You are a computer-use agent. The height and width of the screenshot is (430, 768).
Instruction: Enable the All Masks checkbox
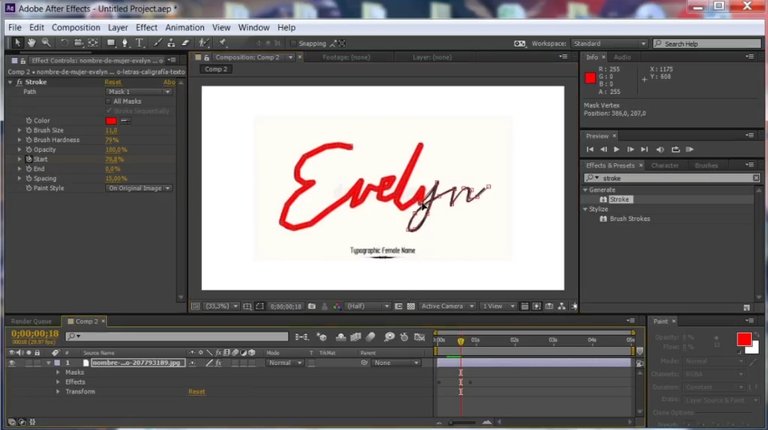coord(109,101)
